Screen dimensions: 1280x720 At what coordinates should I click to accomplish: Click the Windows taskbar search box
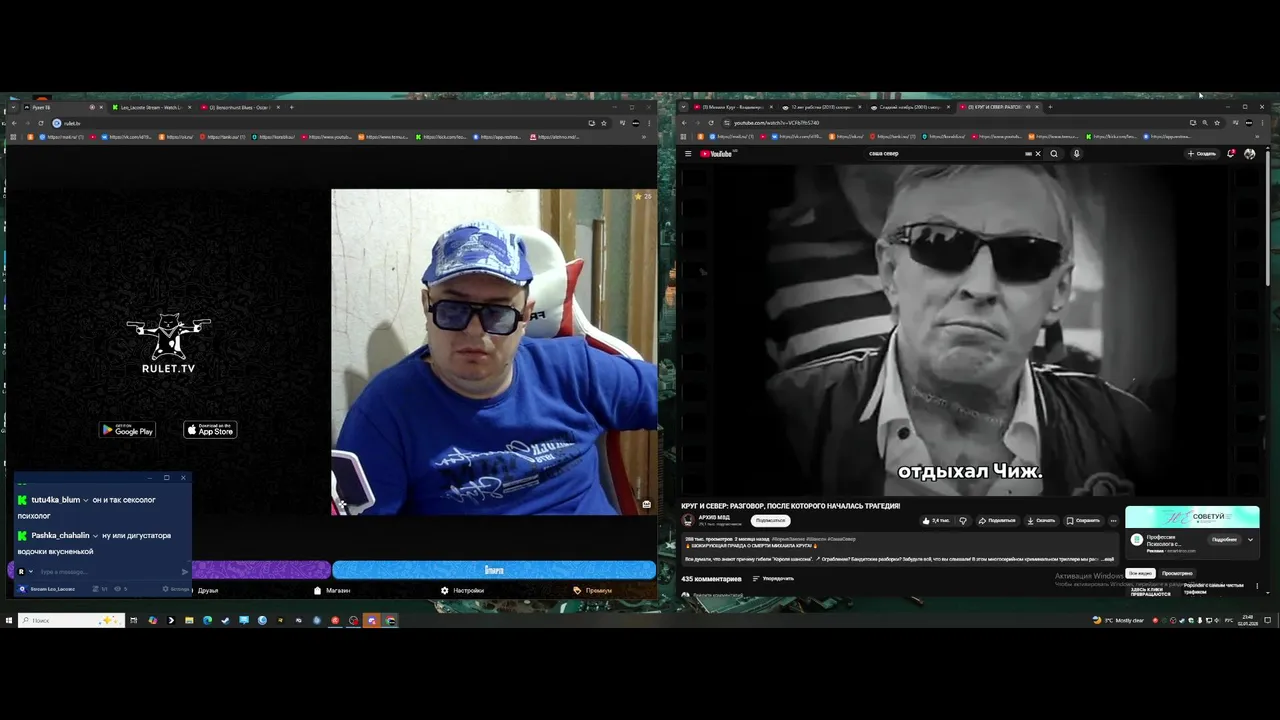(71, 620)
